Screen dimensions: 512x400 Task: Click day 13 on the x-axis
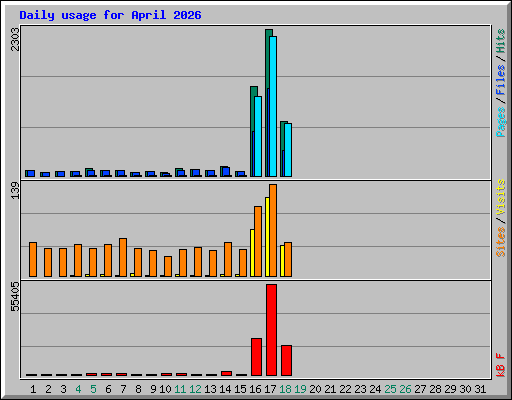(x=210, y=389)
